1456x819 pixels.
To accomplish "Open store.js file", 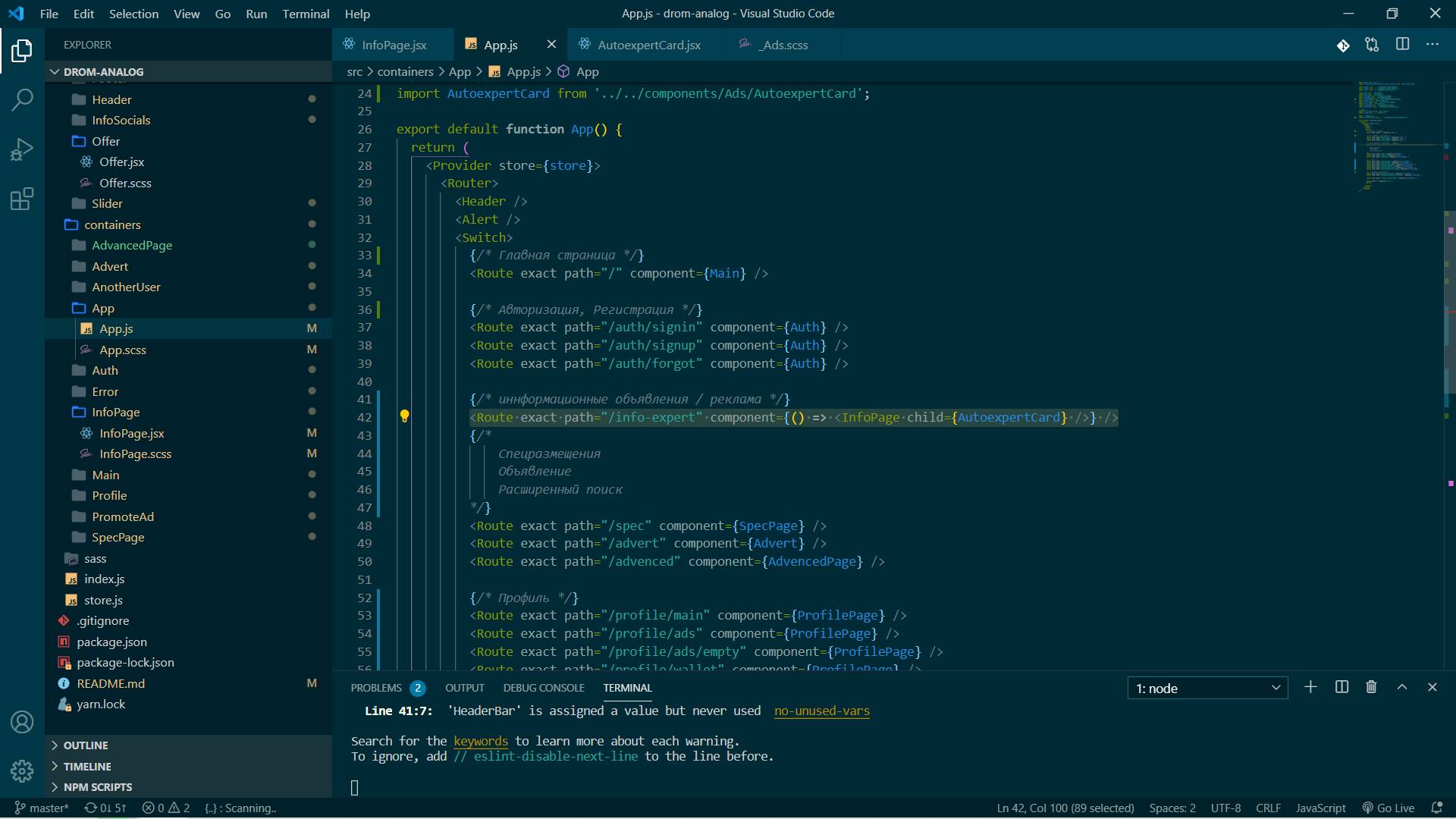I will coord(188,600).
